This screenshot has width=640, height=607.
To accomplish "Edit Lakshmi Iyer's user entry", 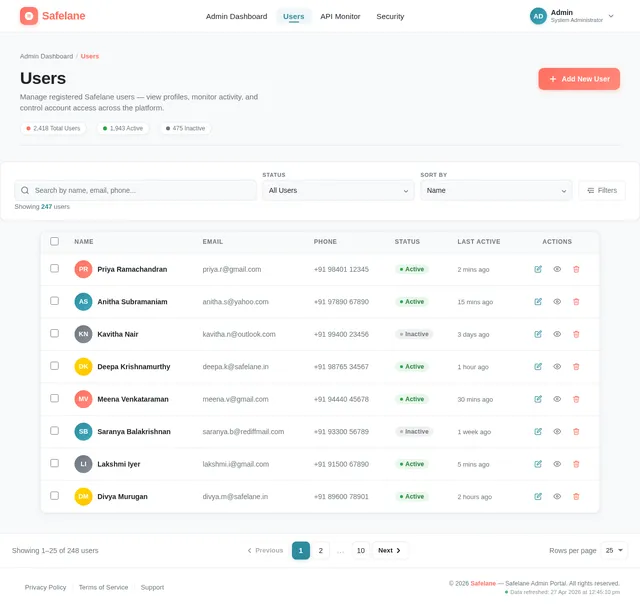I will 538,464.
